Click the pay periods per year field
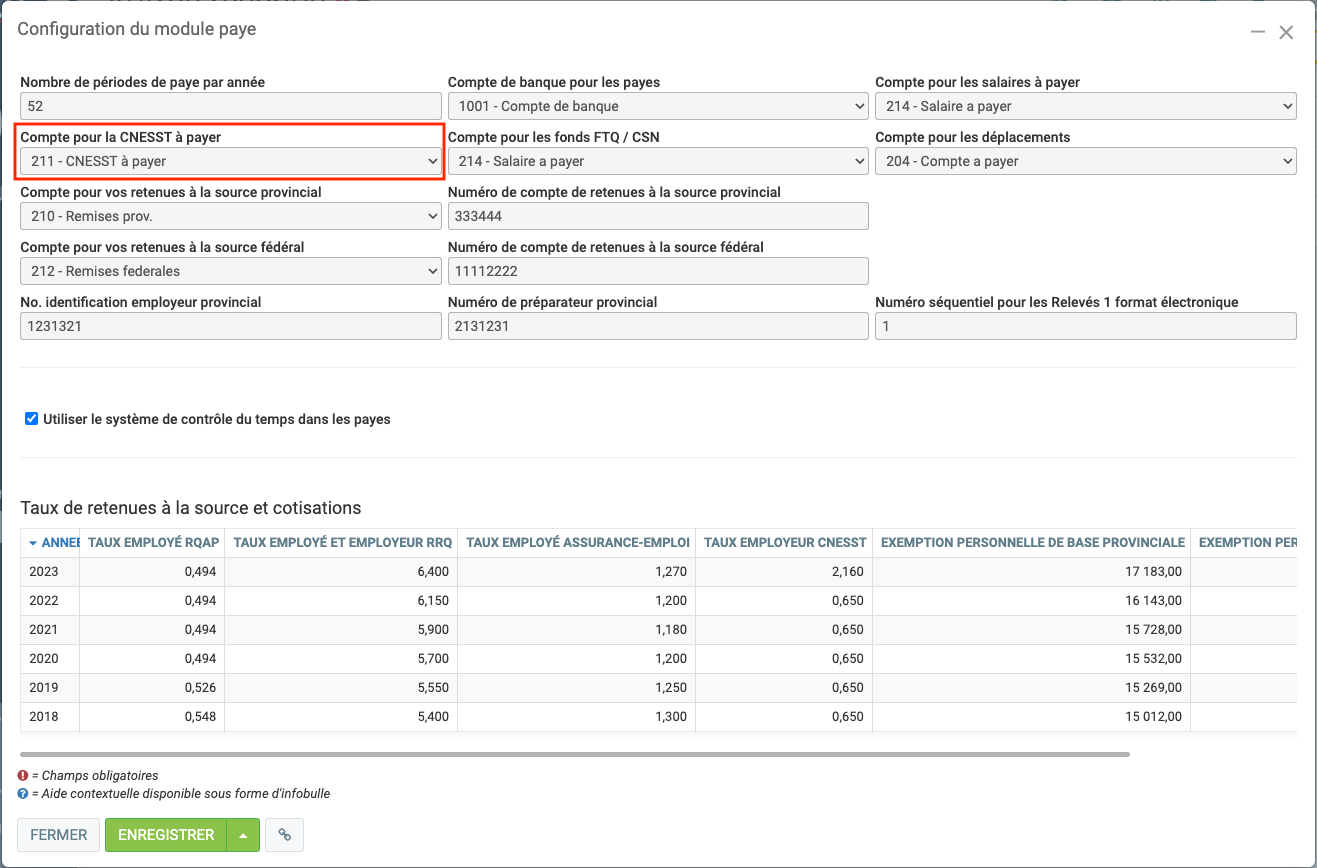 pyautogui.click(x=230, y=106)
